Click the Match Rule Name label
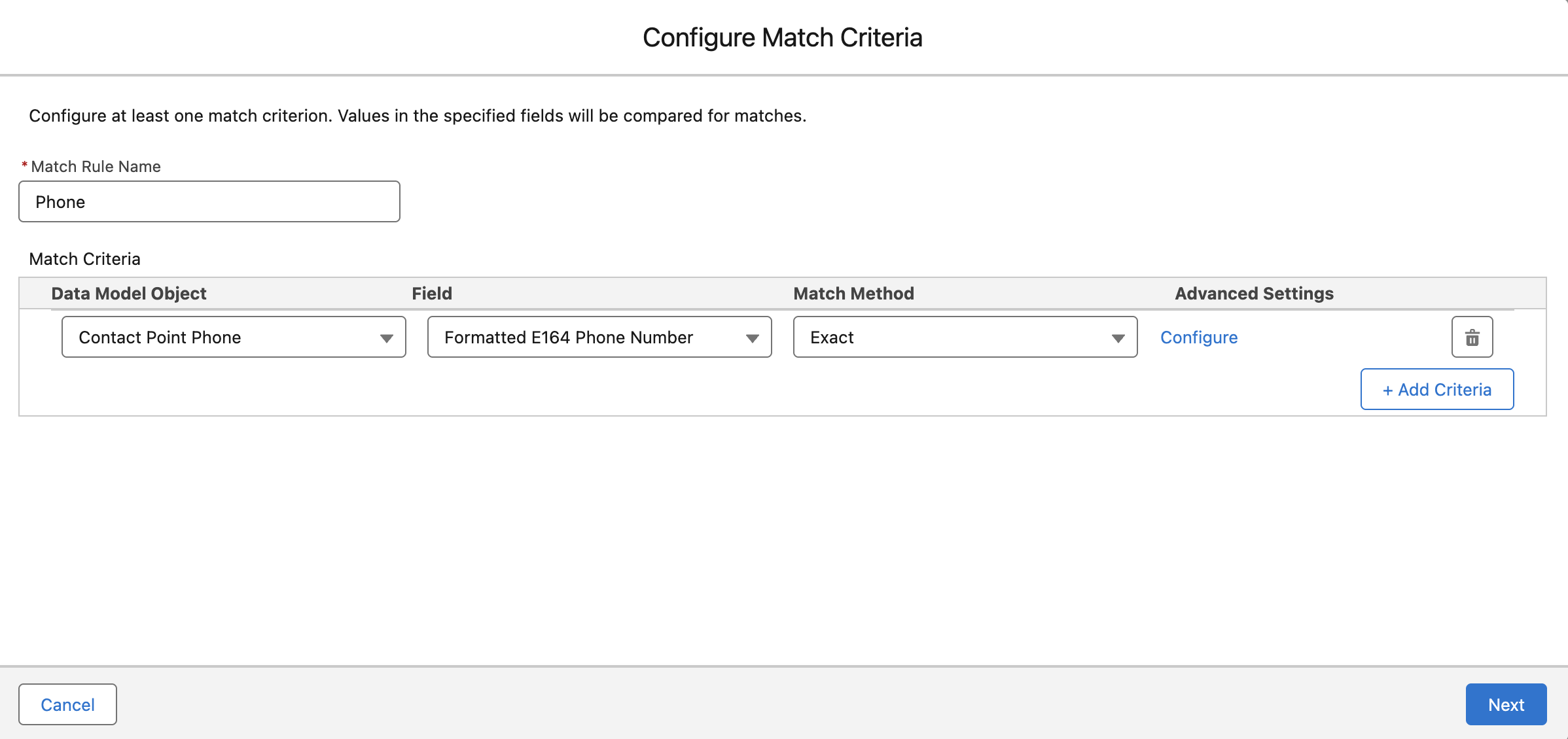 pos(96,167)
